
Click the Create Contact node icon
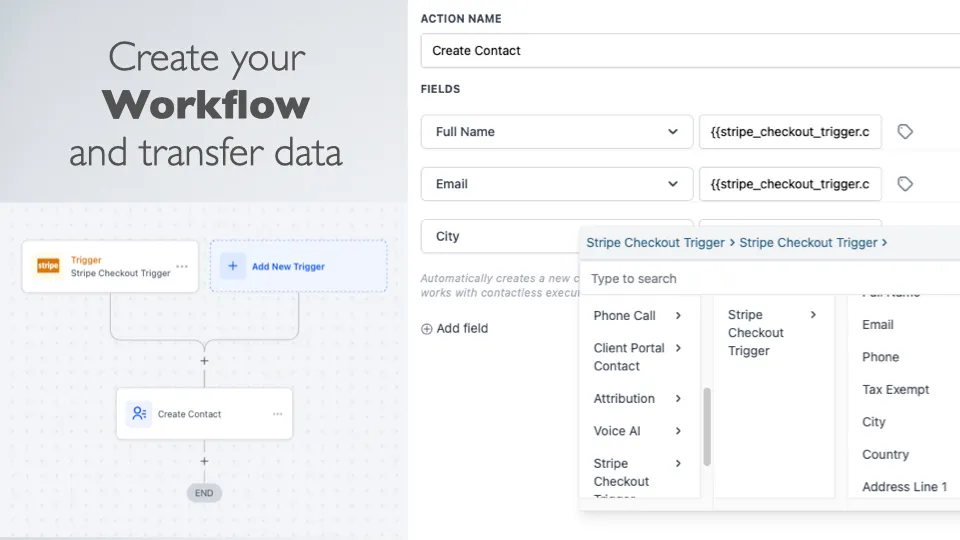coord(139,414)
